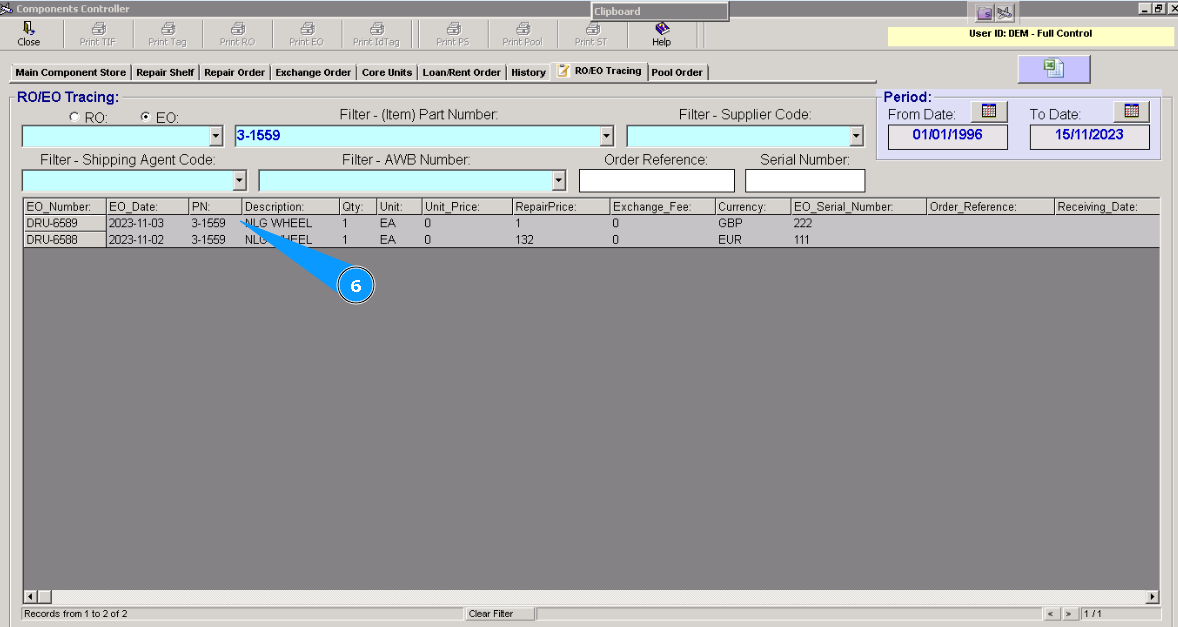Open the Pool Order tab
Viewport: 1178px width, 627px height.
point(677,73)
